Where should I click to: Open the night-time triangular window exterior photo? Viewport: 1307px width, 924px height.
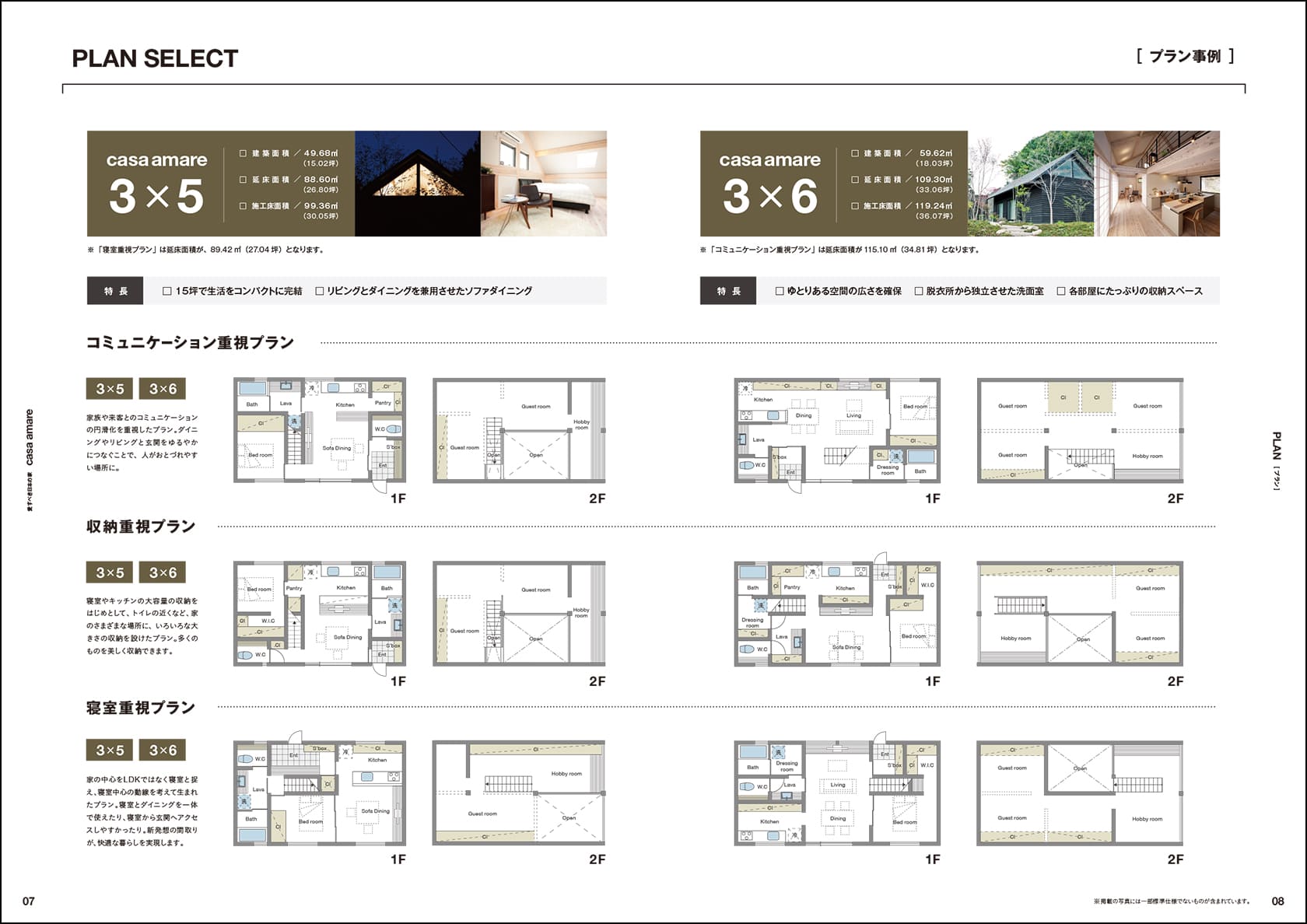coord(418,184)
